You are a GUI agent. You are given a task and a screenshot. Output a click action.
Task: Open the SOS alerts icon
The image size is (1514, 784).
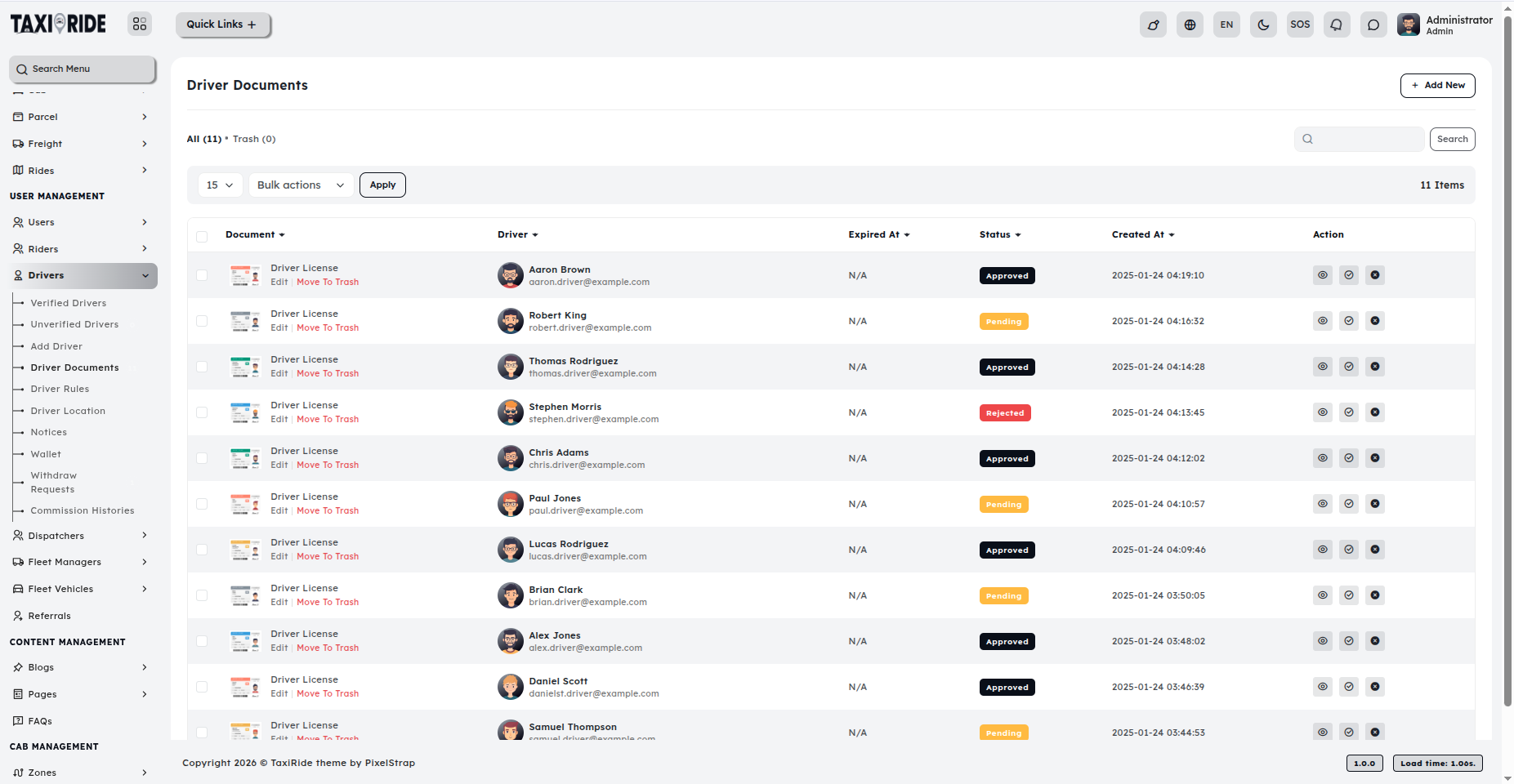pos(1300,24)
